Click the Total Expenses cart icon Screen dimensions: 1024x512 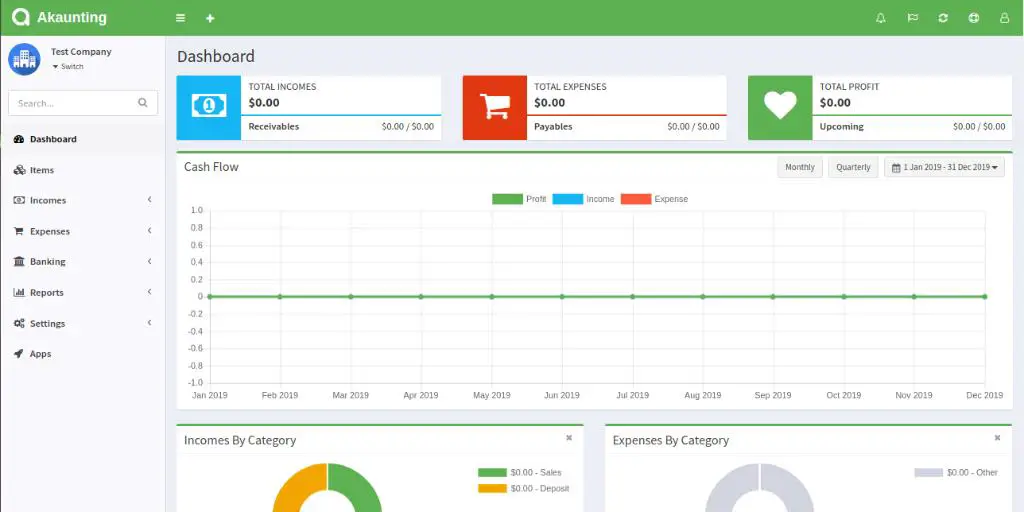pos(494,106)
